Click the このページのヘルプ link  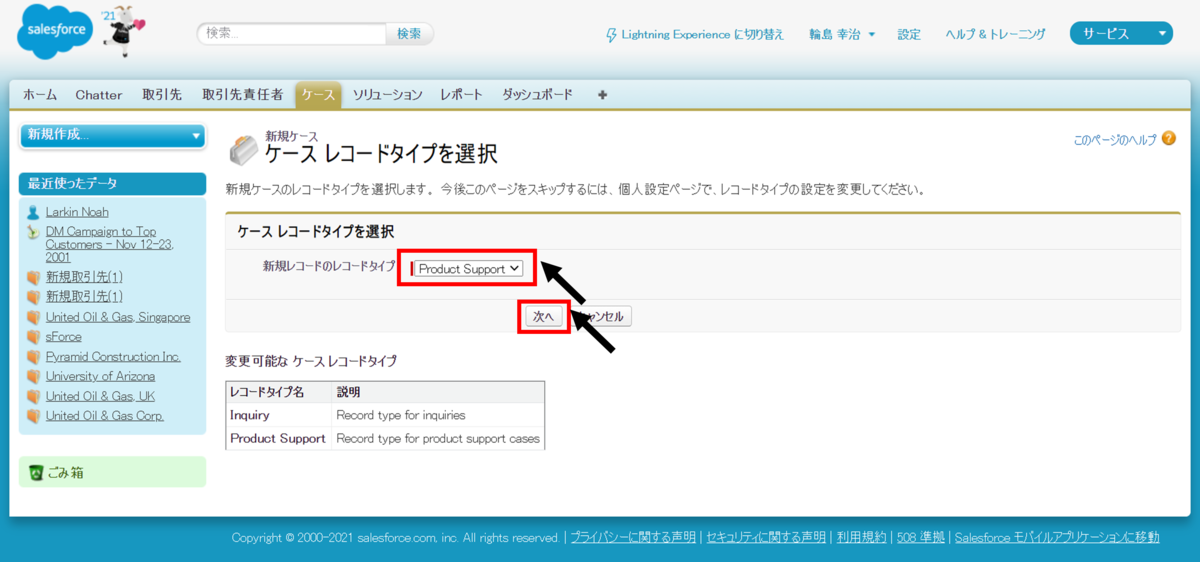1115,140
